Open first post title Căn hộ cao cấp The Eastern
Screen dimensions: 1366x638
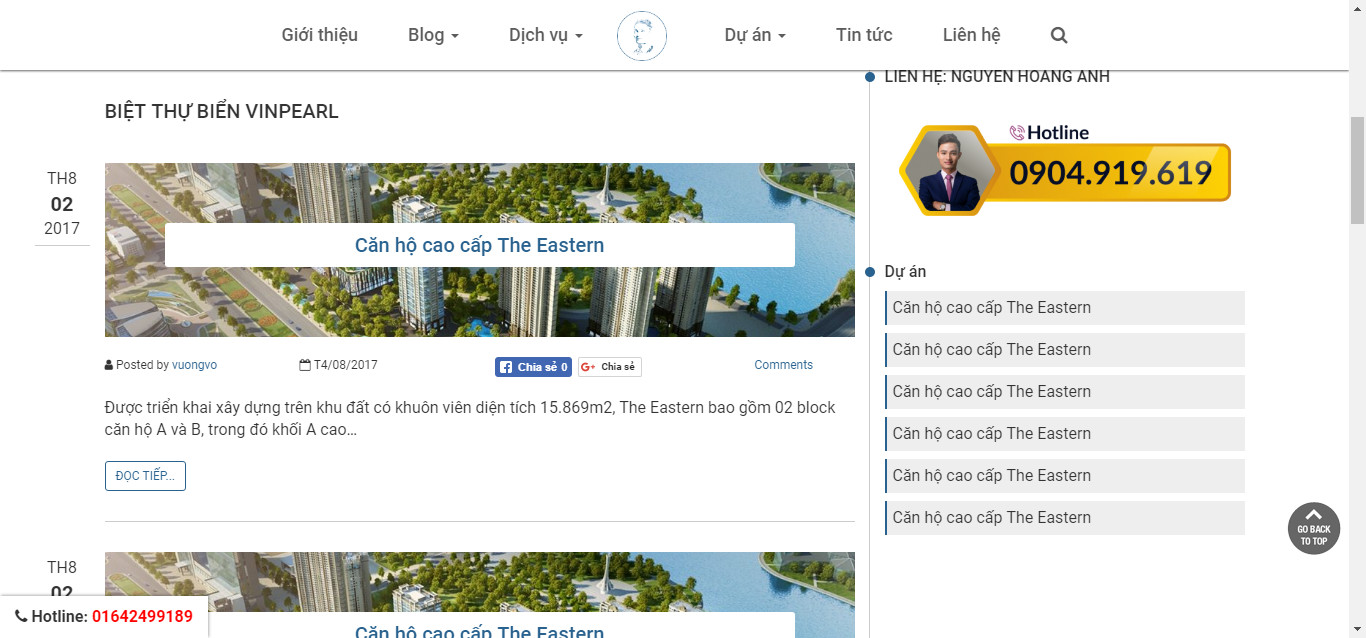coord(480,245)
